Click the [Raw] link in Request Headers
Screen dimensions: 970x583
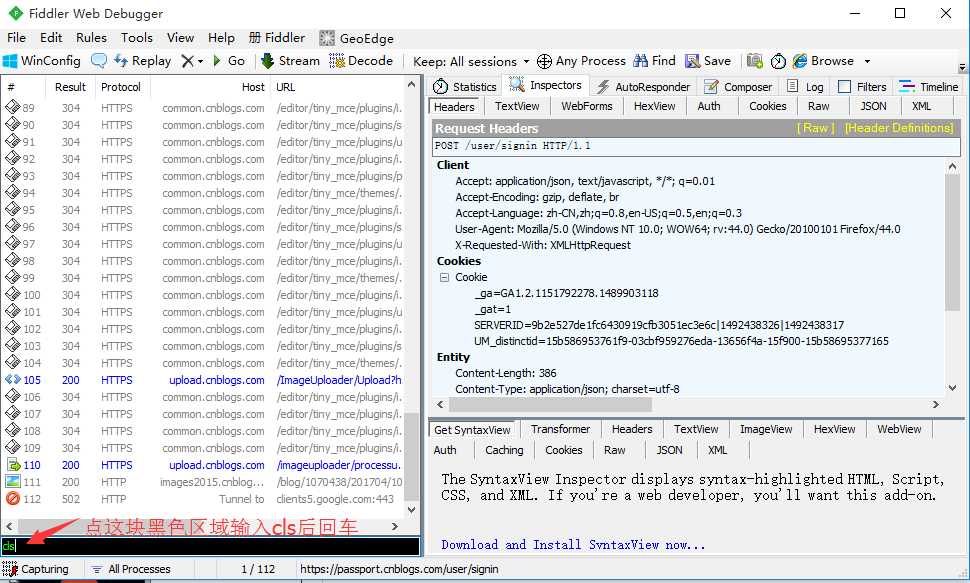pyautogui.click(x=815, y=128)
